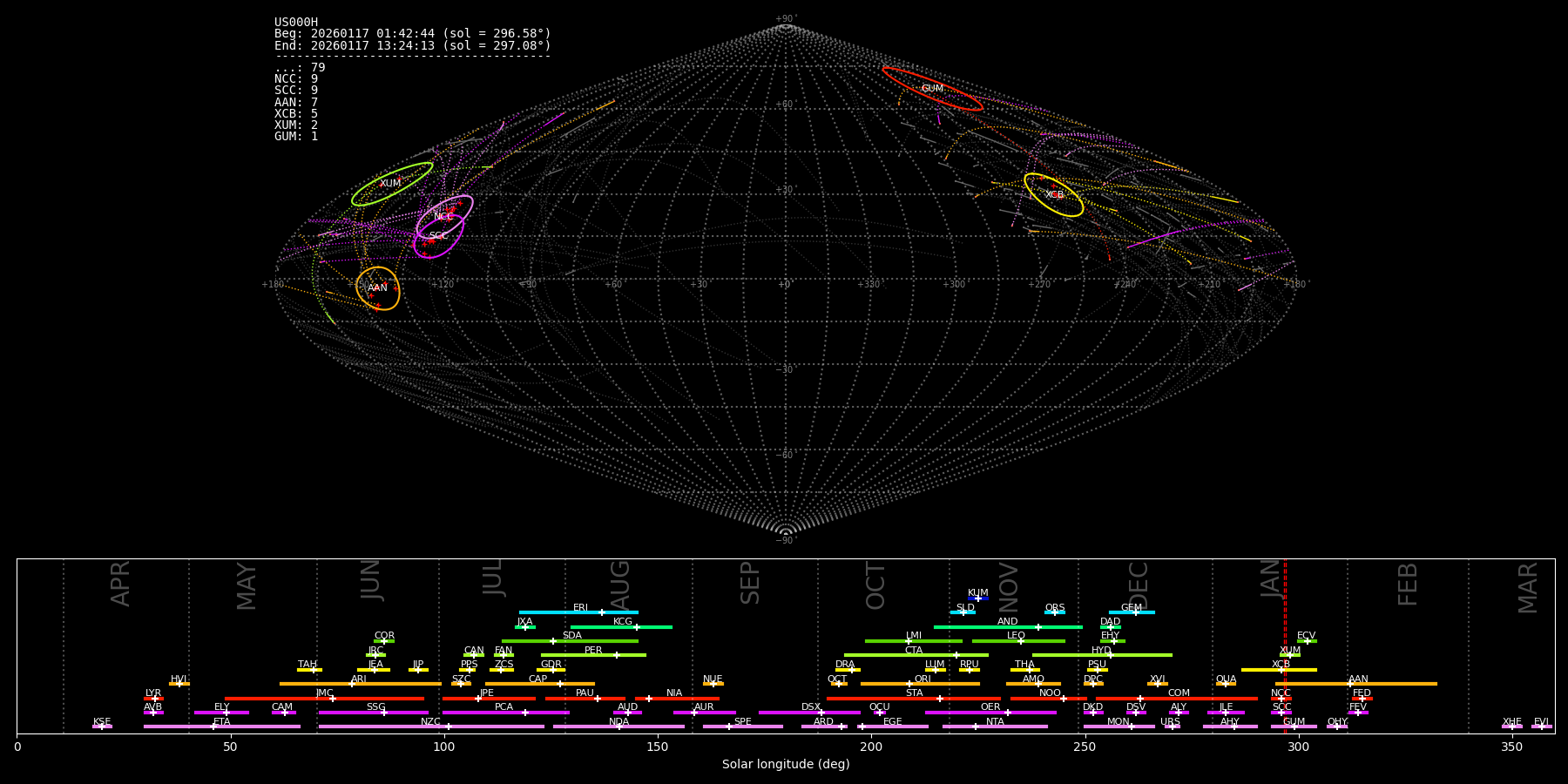Select the SCC radiant label on the sky map
The image size is (1568, 784).
438,236
